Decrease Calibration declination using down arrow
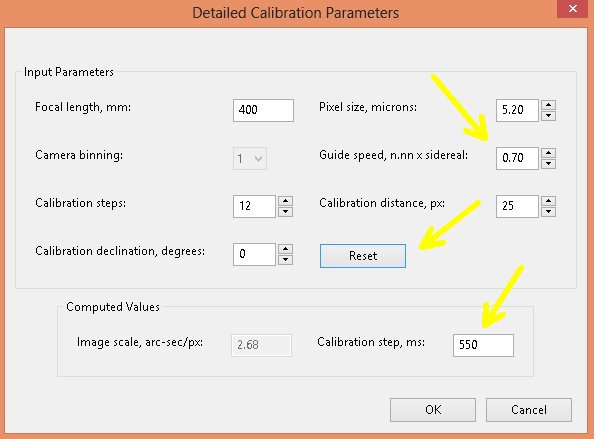 [x=286, y=260]
